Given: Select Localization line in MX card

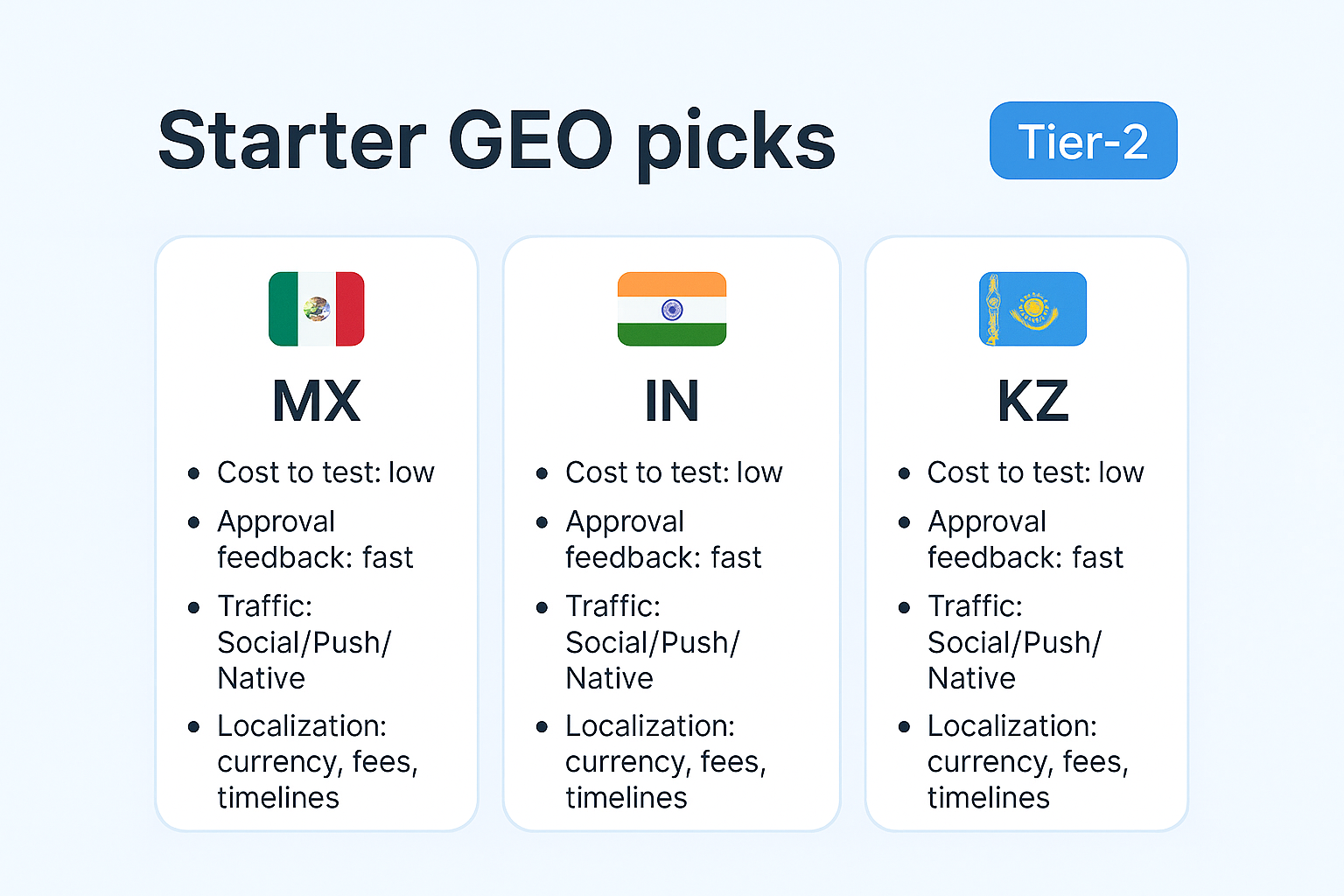Looking at the screenshot, I should tap(318, 761).
